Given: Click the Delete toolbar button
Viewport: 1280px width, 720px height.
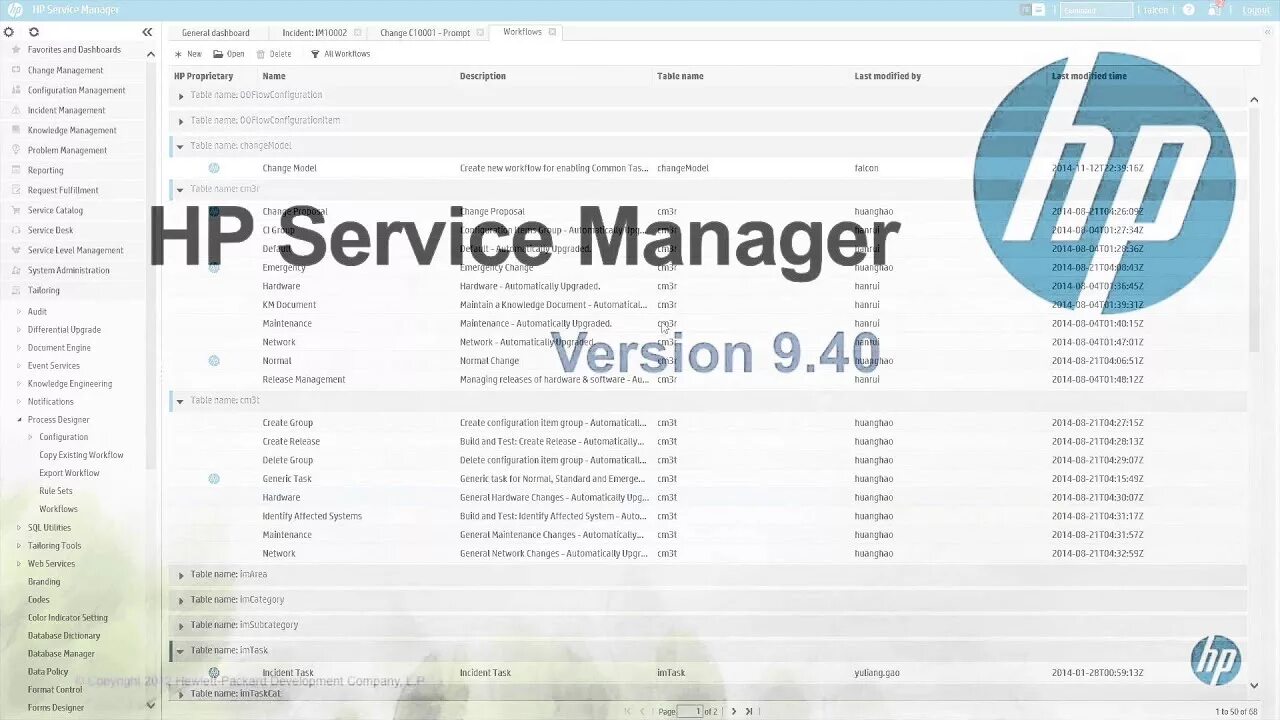Looking at the screenshot, I should (274, 54).
